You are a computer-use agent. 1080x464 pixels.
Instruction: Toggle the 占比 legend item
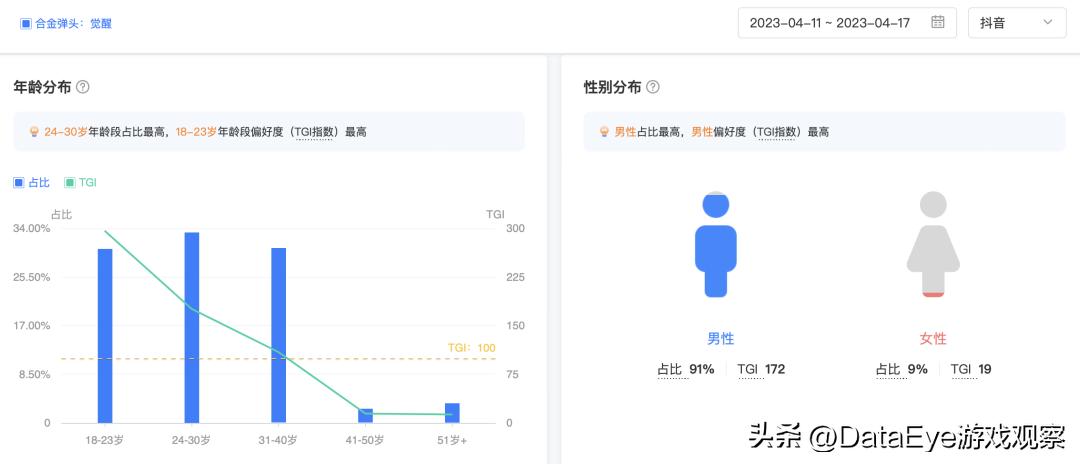(x=32, y=182)
